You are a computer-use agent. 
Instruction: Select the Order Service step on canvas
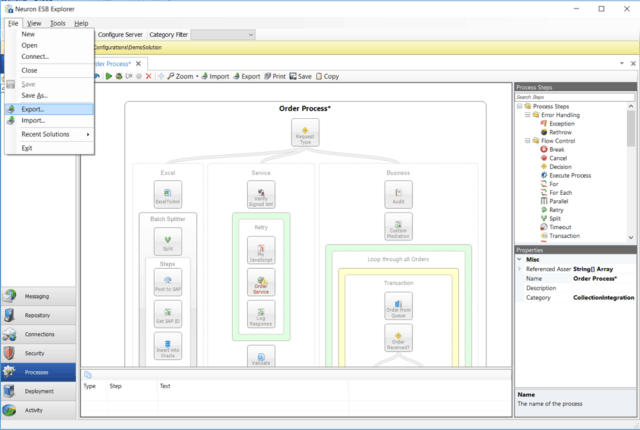[261, 282]
